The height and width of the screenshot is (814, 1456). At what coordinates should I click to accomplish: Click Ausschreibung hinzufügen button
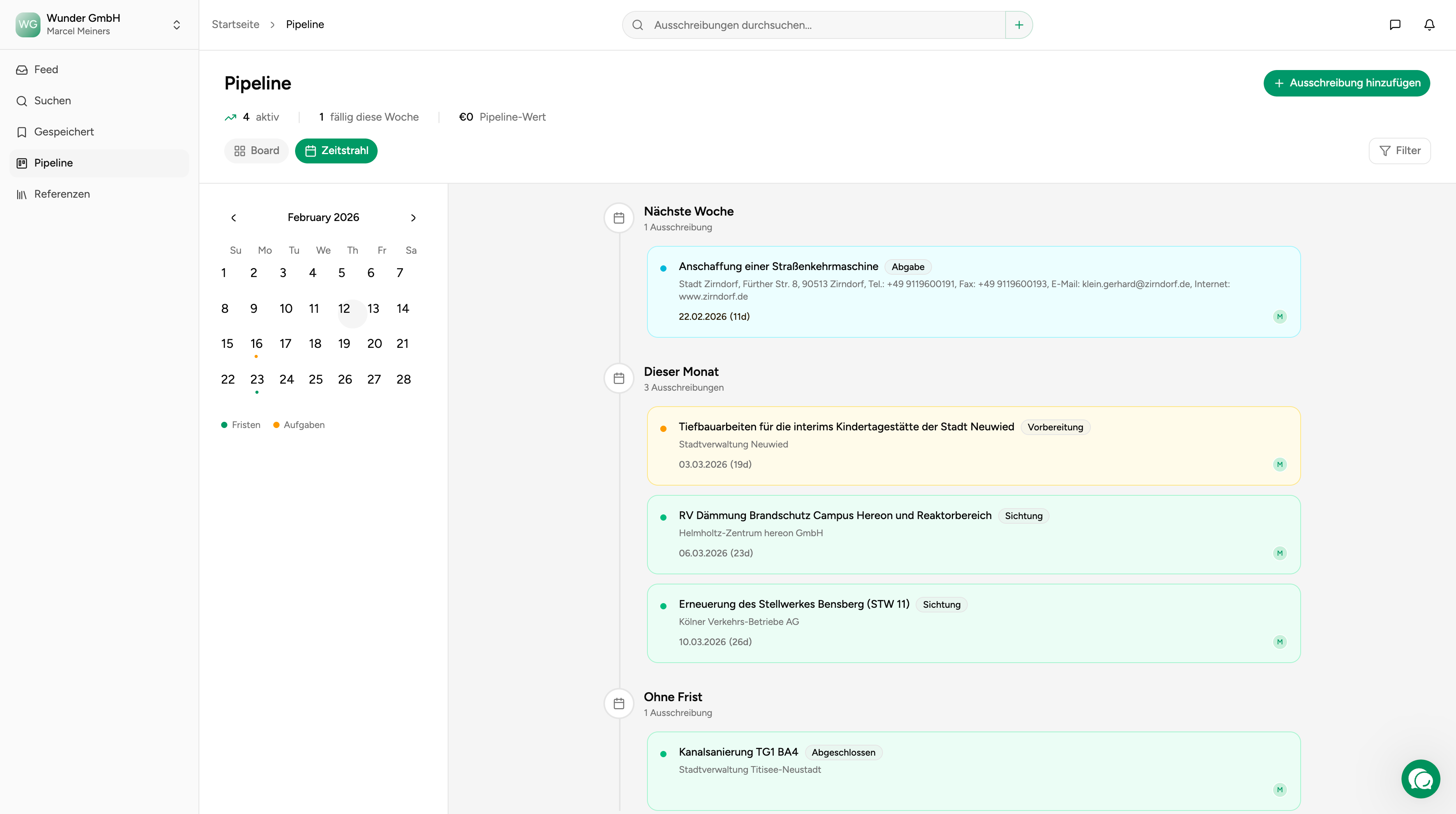tap(1346, 83)
